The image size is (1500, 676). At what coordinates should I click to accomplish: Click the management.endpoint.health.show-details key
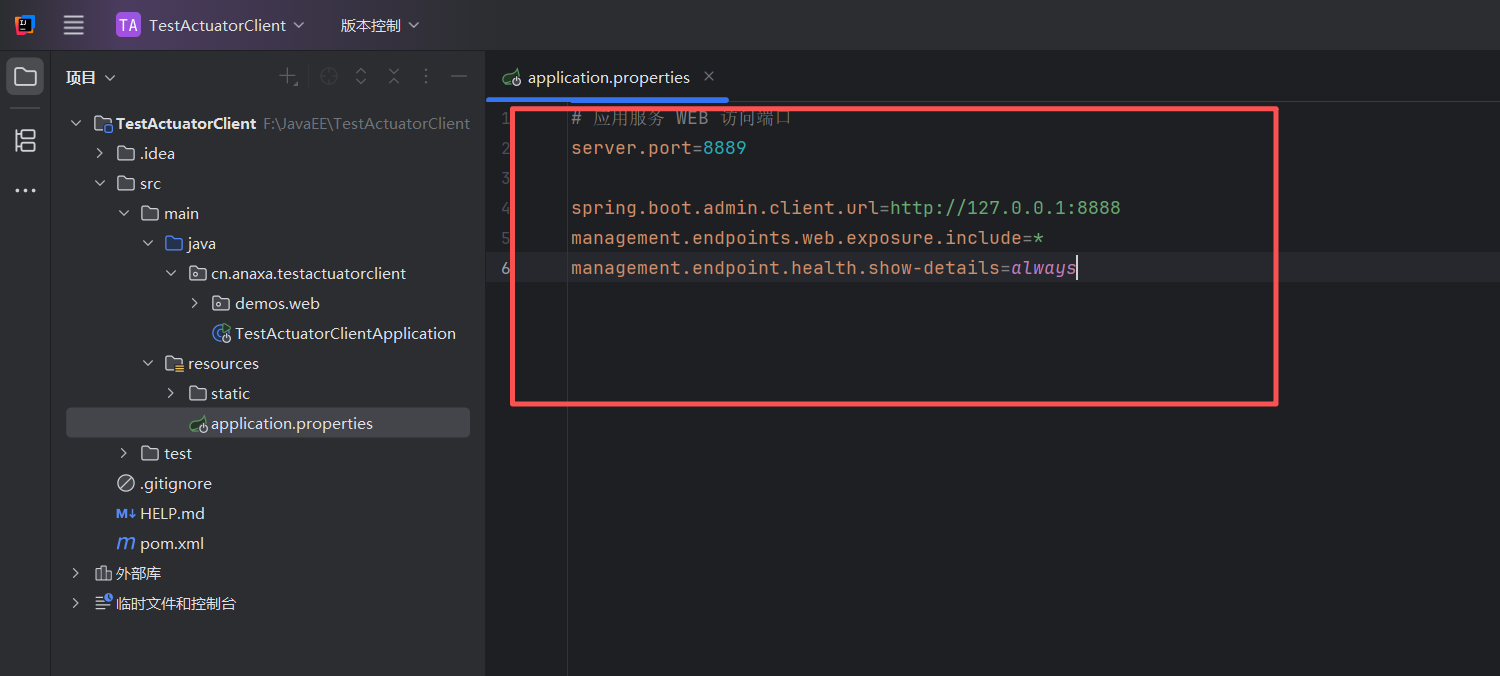(785, 268)
